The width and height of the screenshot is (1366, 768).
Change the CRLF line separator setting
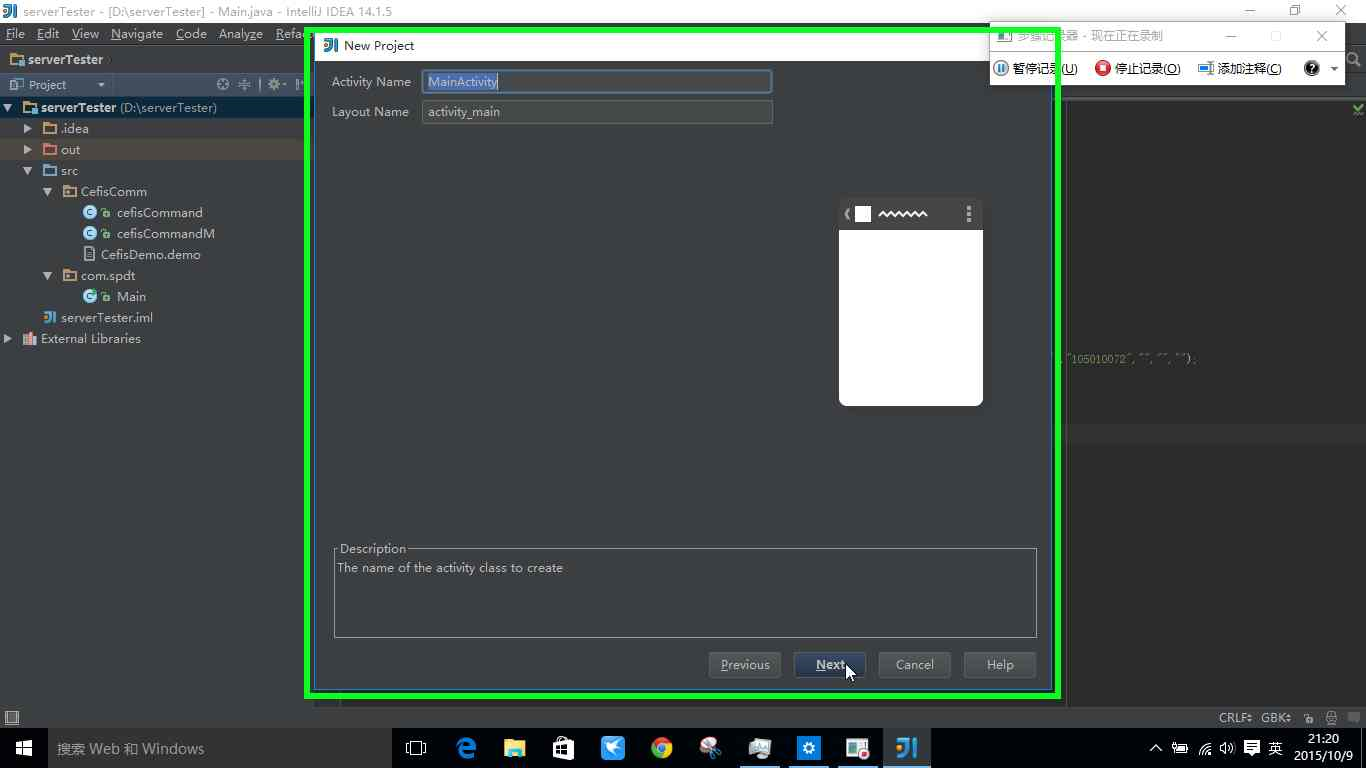pyautogui.click(x=1235, y=717)
